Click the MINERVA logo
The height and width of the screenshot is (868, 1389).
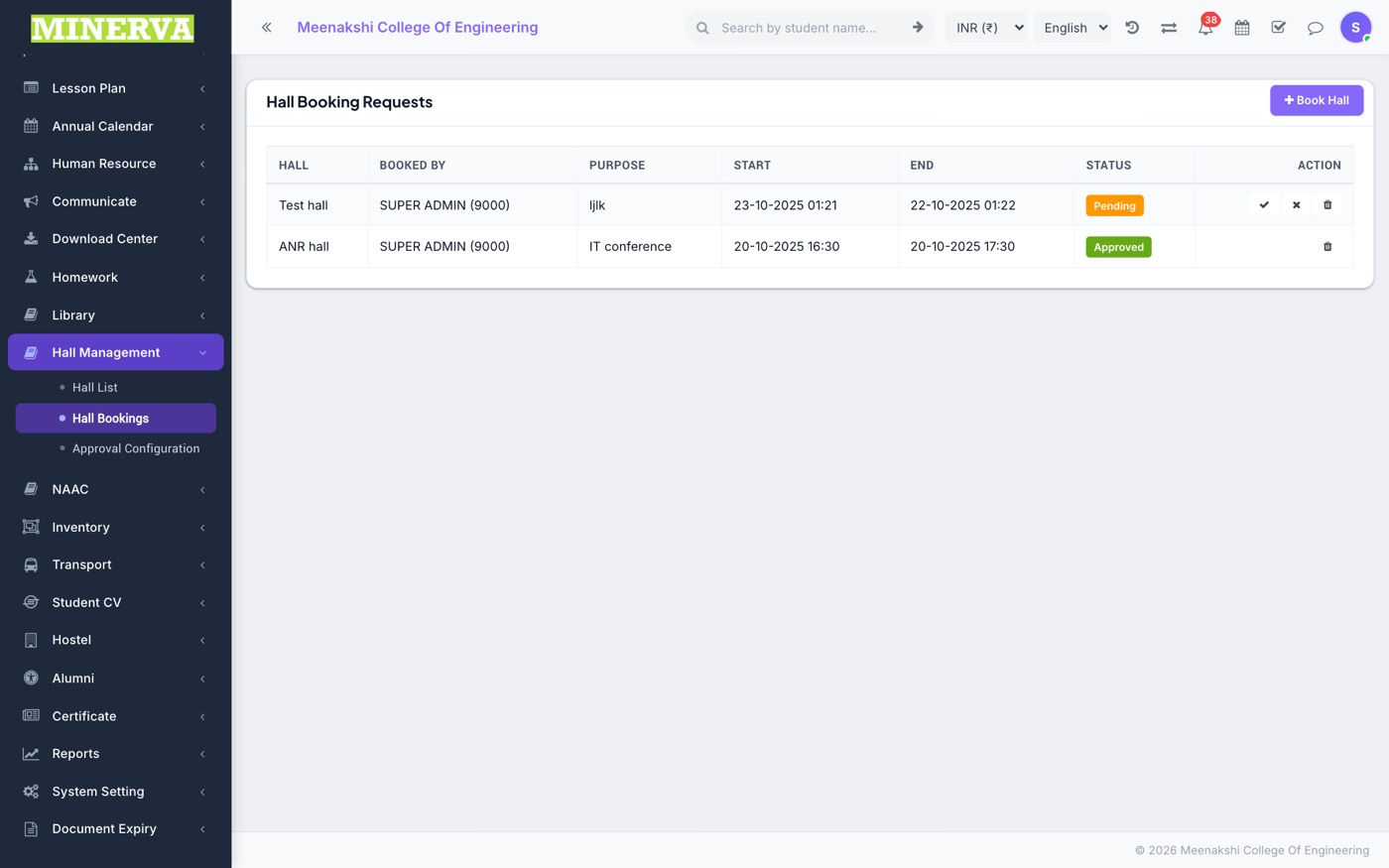pos(112,28)
